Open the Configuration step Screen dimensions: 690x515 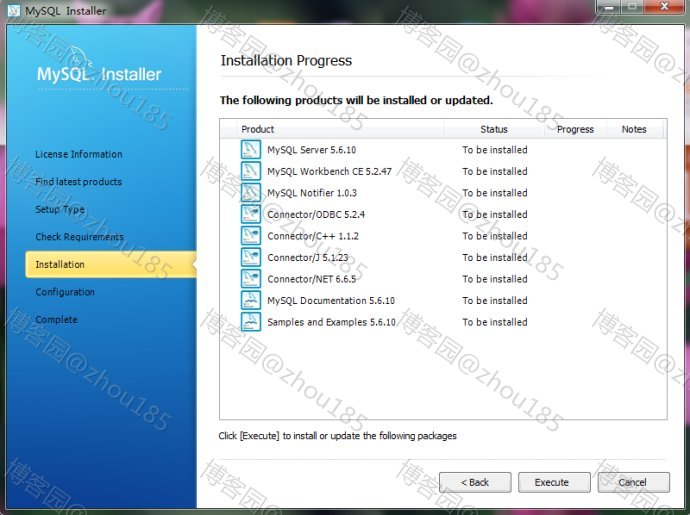point(65,292)
